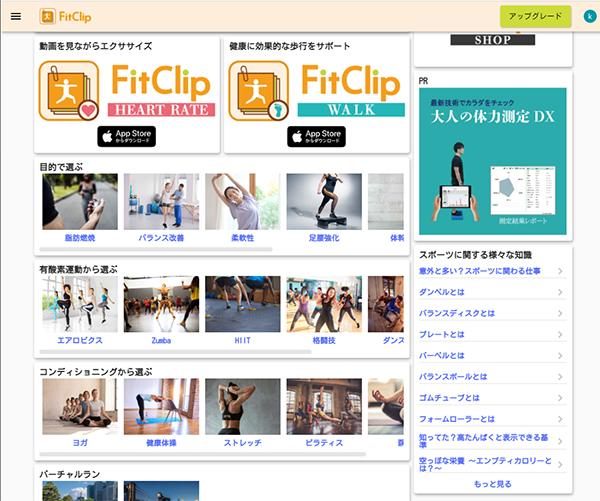Select the ヨガ thumbnail

(80, 406)
